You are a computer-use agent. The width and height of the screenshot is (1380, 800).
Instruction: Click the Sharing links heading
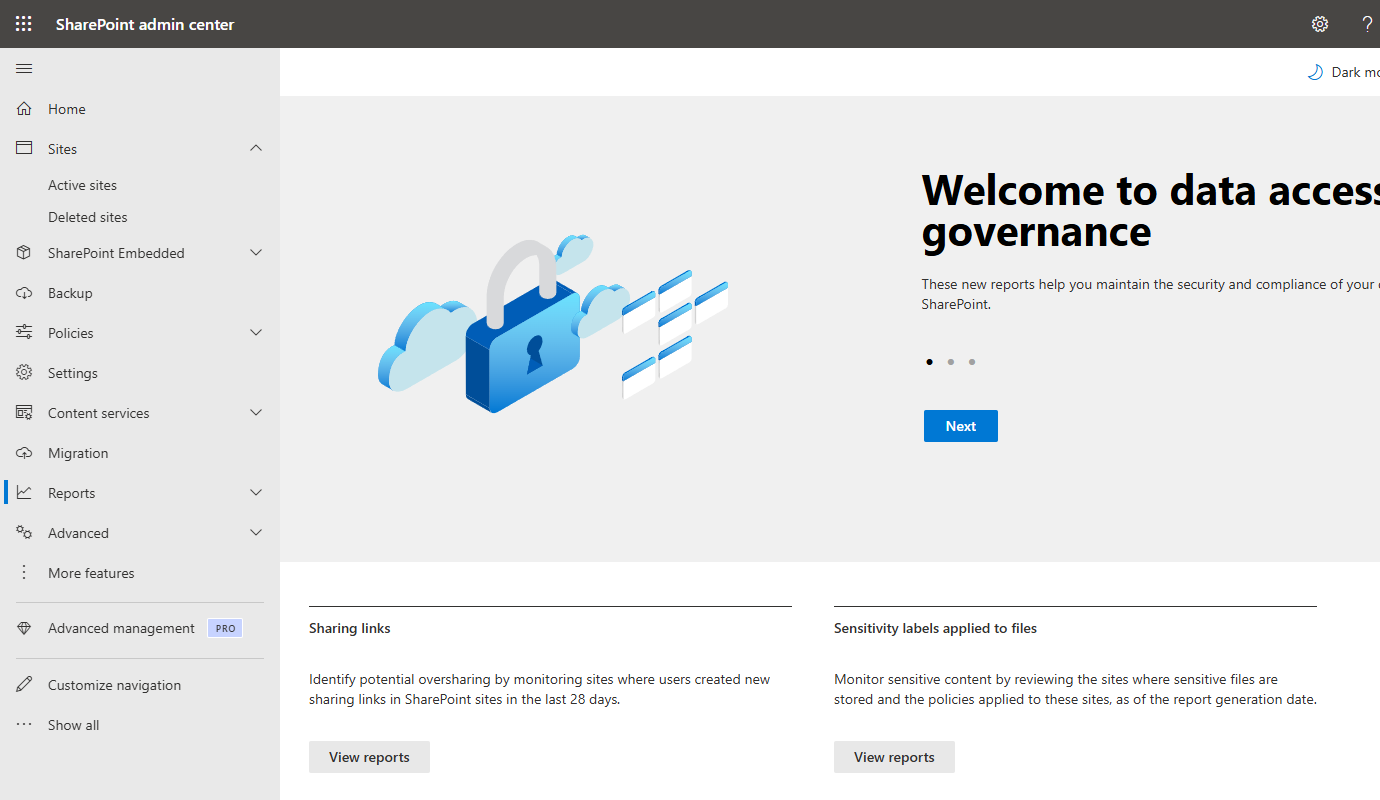tap(350, 628)
